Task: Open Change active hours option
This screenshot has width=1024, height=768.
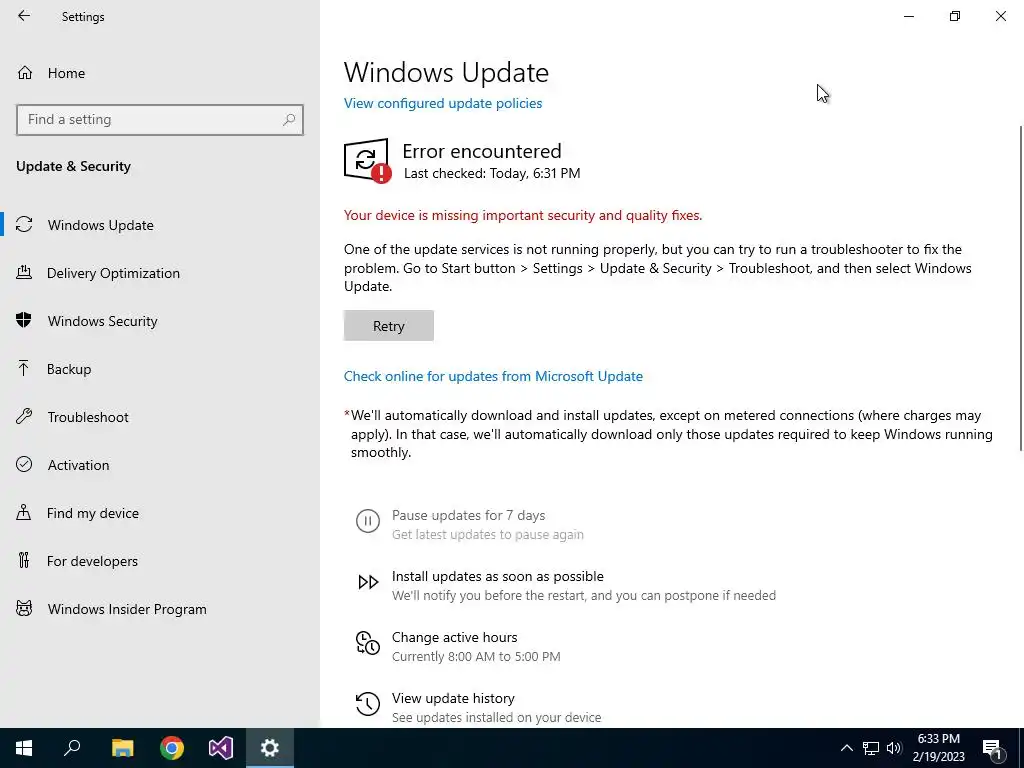Action: coord(455,637)
